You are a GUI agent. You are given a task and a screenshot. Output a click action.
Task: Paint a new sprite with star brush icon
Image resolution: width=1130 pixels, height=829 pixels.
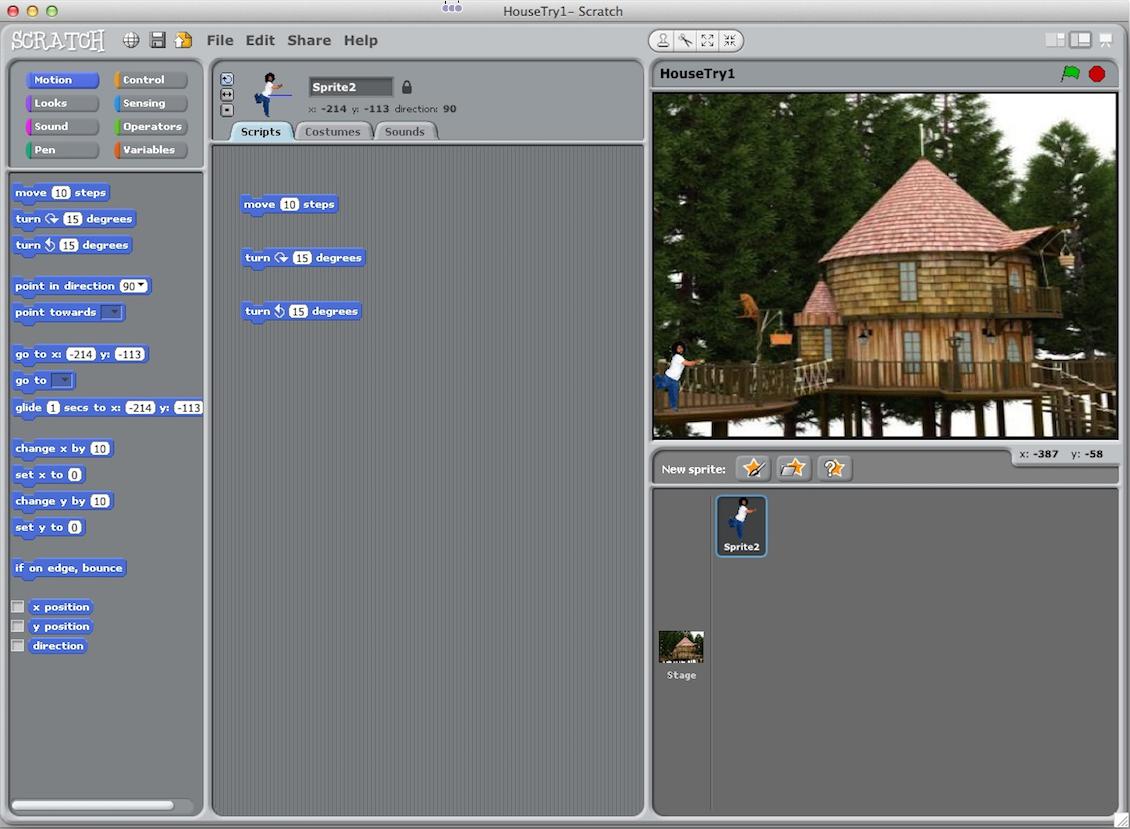[x=752, y=468]
